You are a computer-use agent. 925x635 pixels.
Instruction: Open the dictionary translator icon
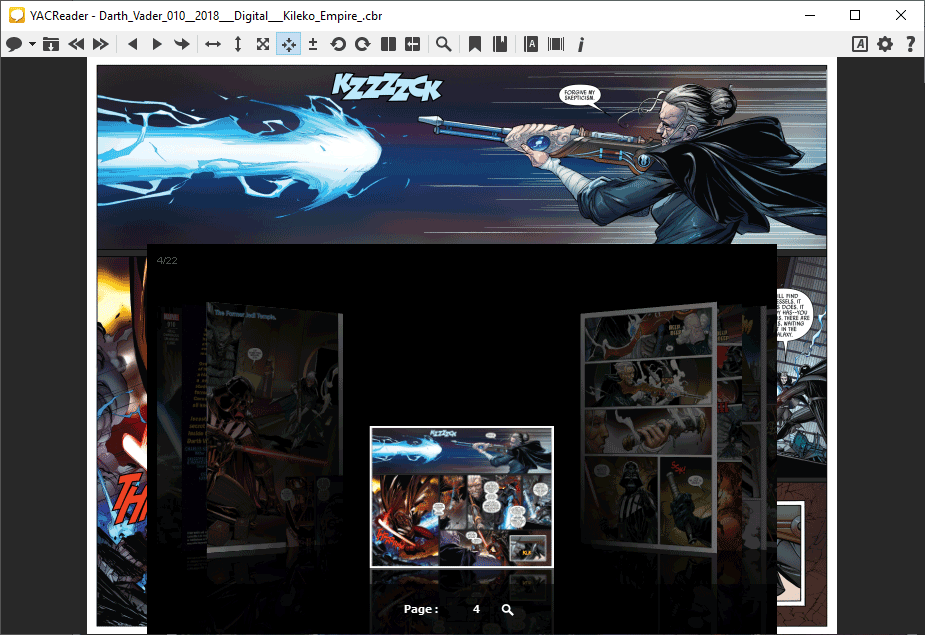531,44
